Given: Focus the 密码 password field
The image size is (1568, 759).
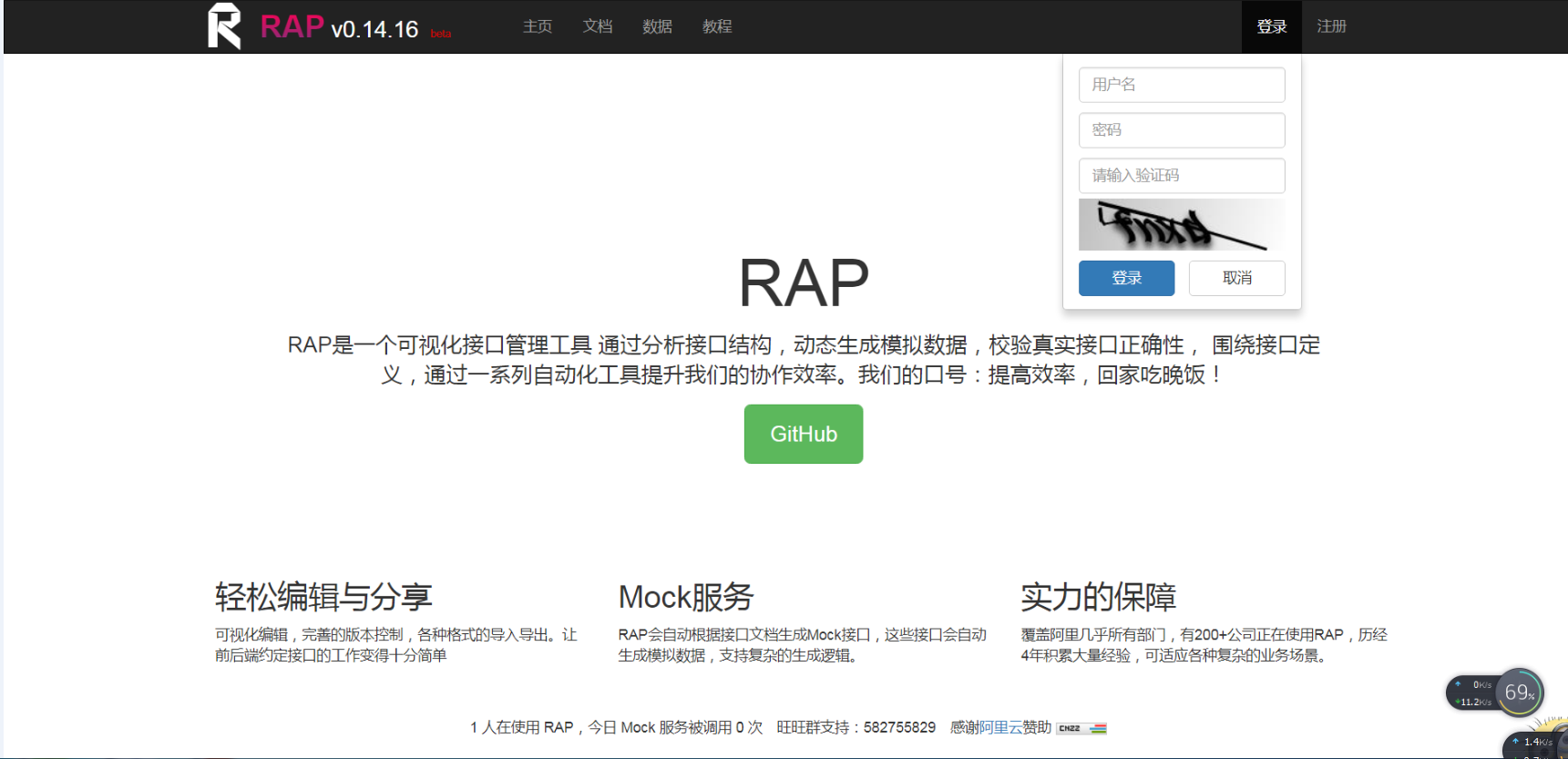Looking at the screenshot, I should click(x=1182, y=130).
